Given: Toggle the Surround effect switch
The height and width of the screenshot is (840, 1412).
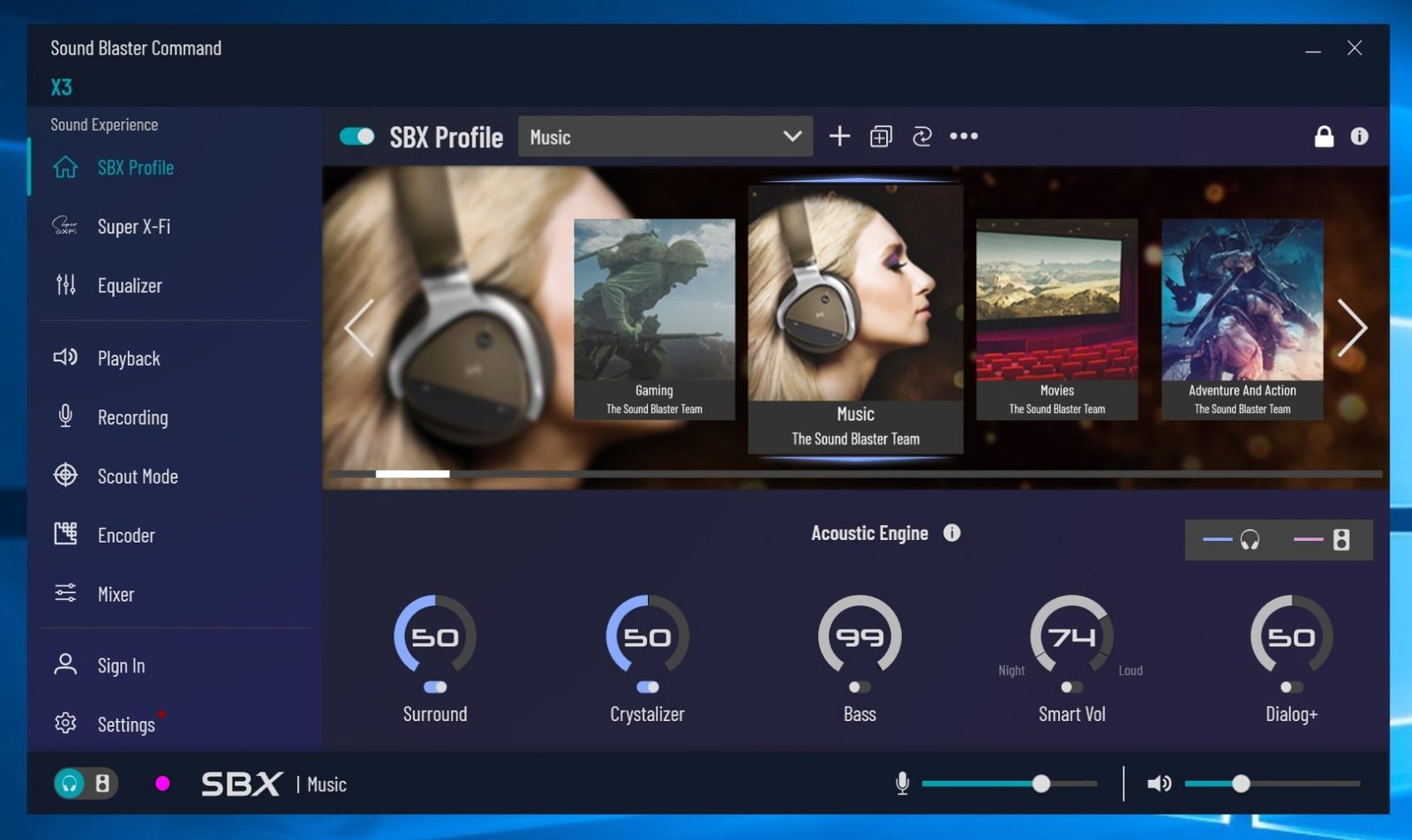Looking at the screenshot, I should coord(435,687).
